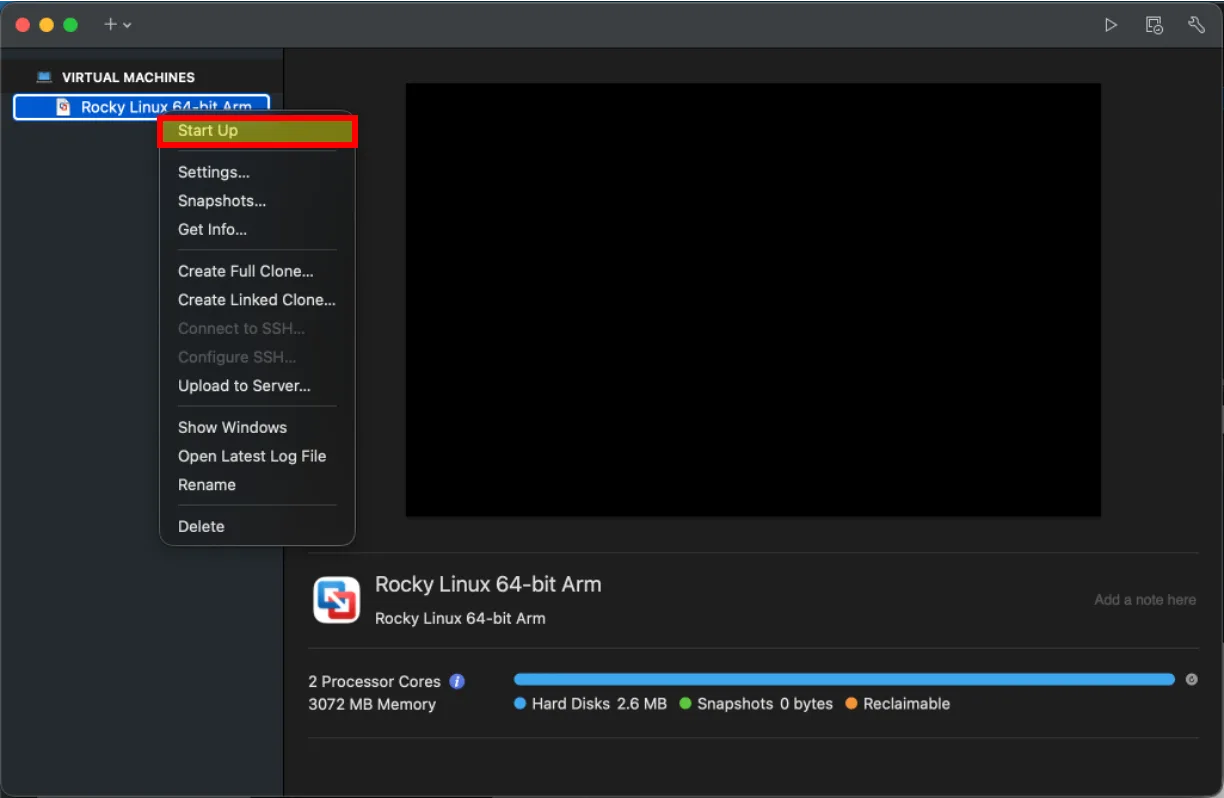Click the Hard Disks 2.6 MB label

pos(599,704)
